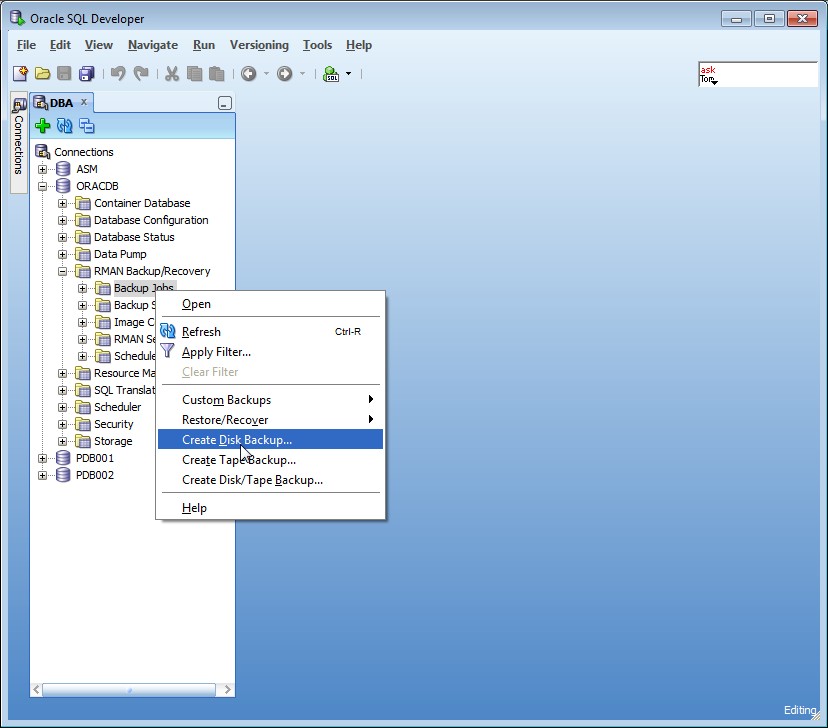Click the Save toolbar icon
This screenshot has height=728, width=828.
tap(64, 73)
